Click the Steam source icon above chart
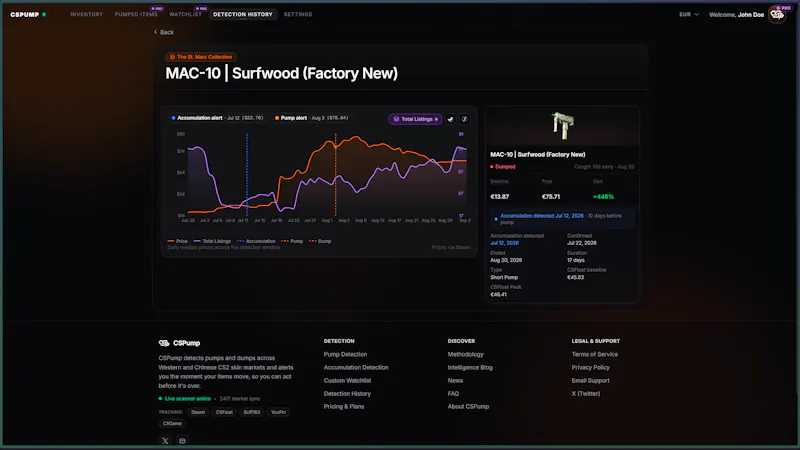 pos(451,119)
